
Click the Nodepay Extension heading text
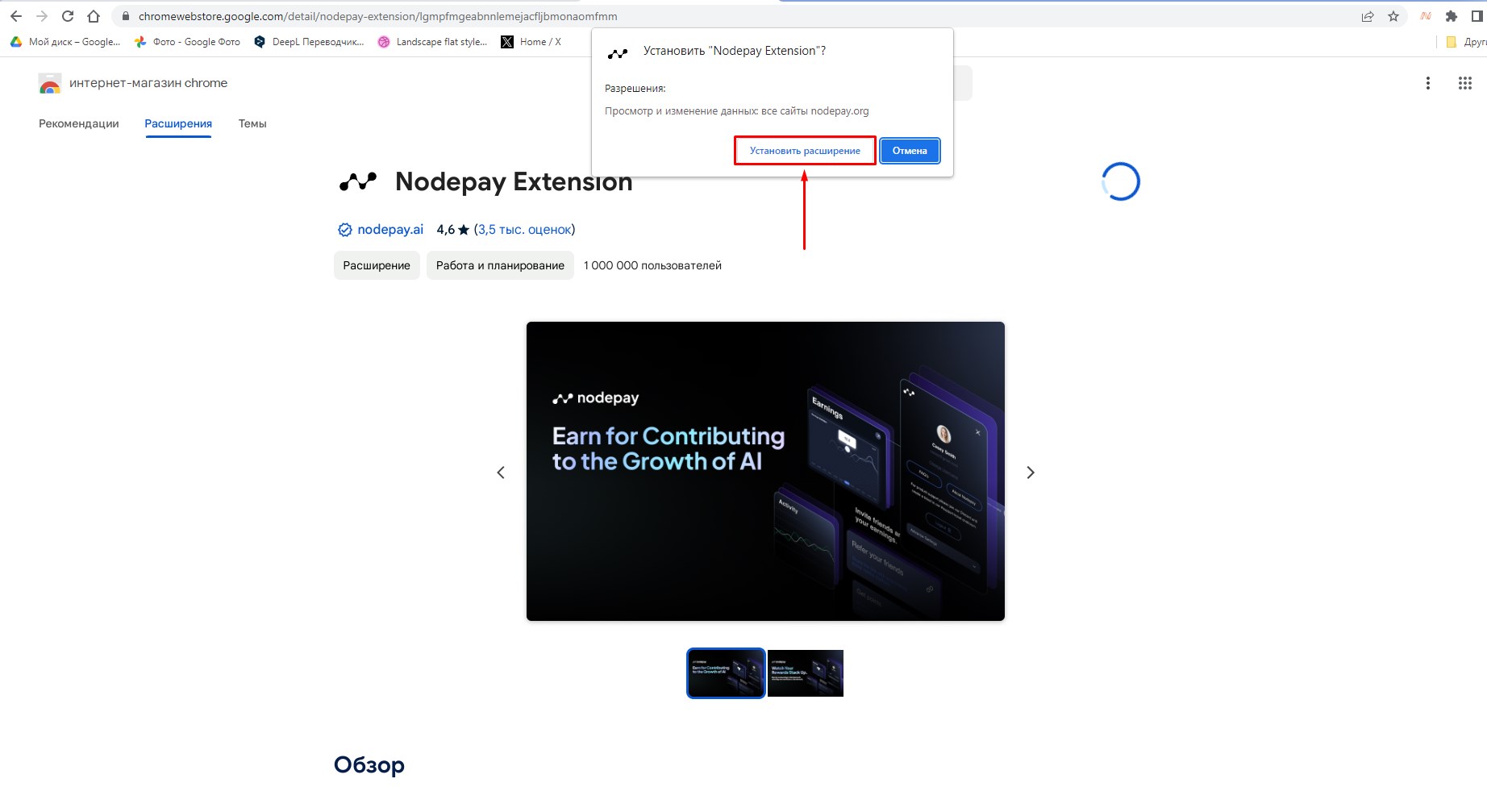pos(514,182)
